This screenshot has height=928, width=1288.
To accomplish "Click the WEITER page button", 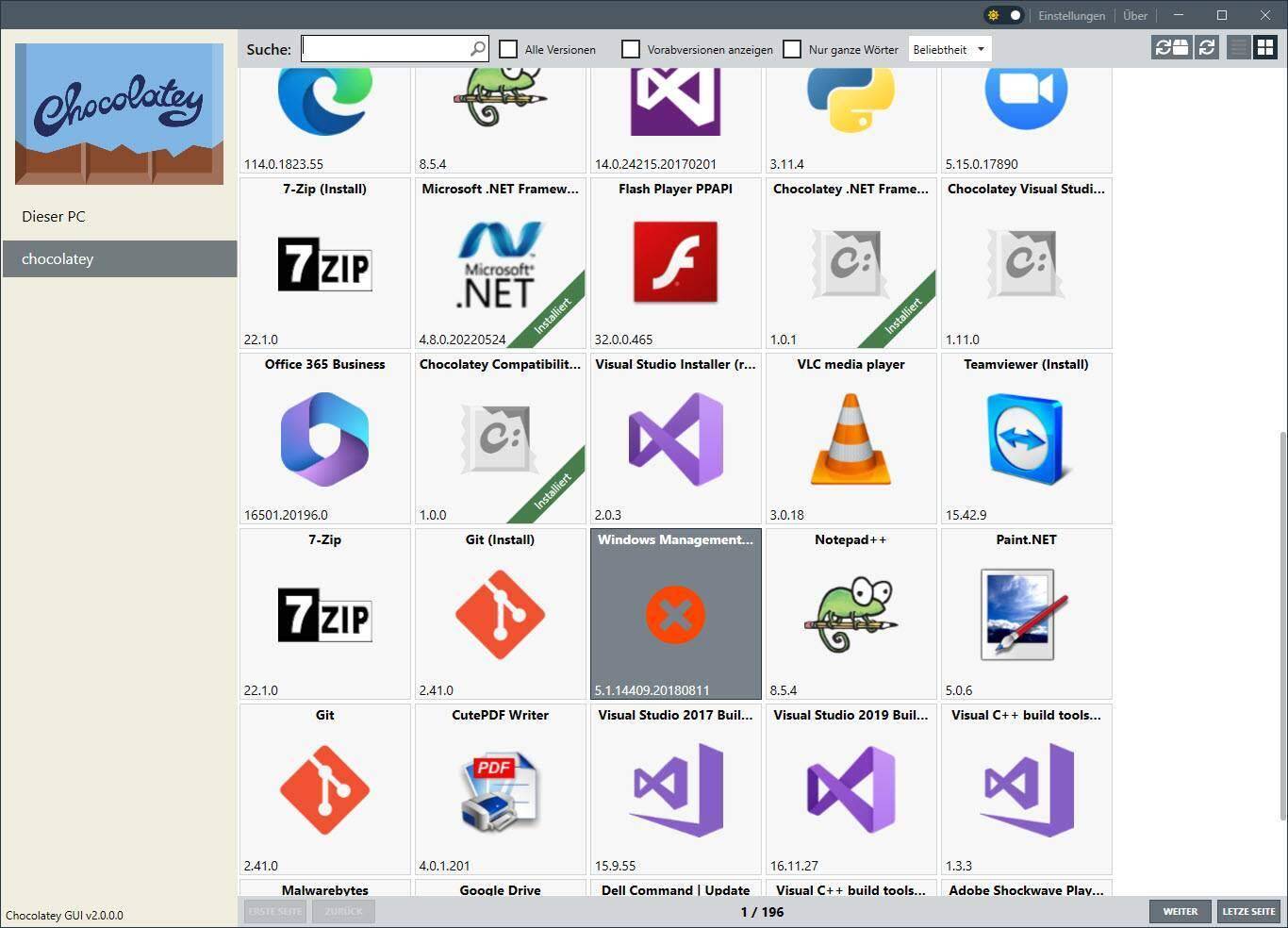I will [1180, 911].
